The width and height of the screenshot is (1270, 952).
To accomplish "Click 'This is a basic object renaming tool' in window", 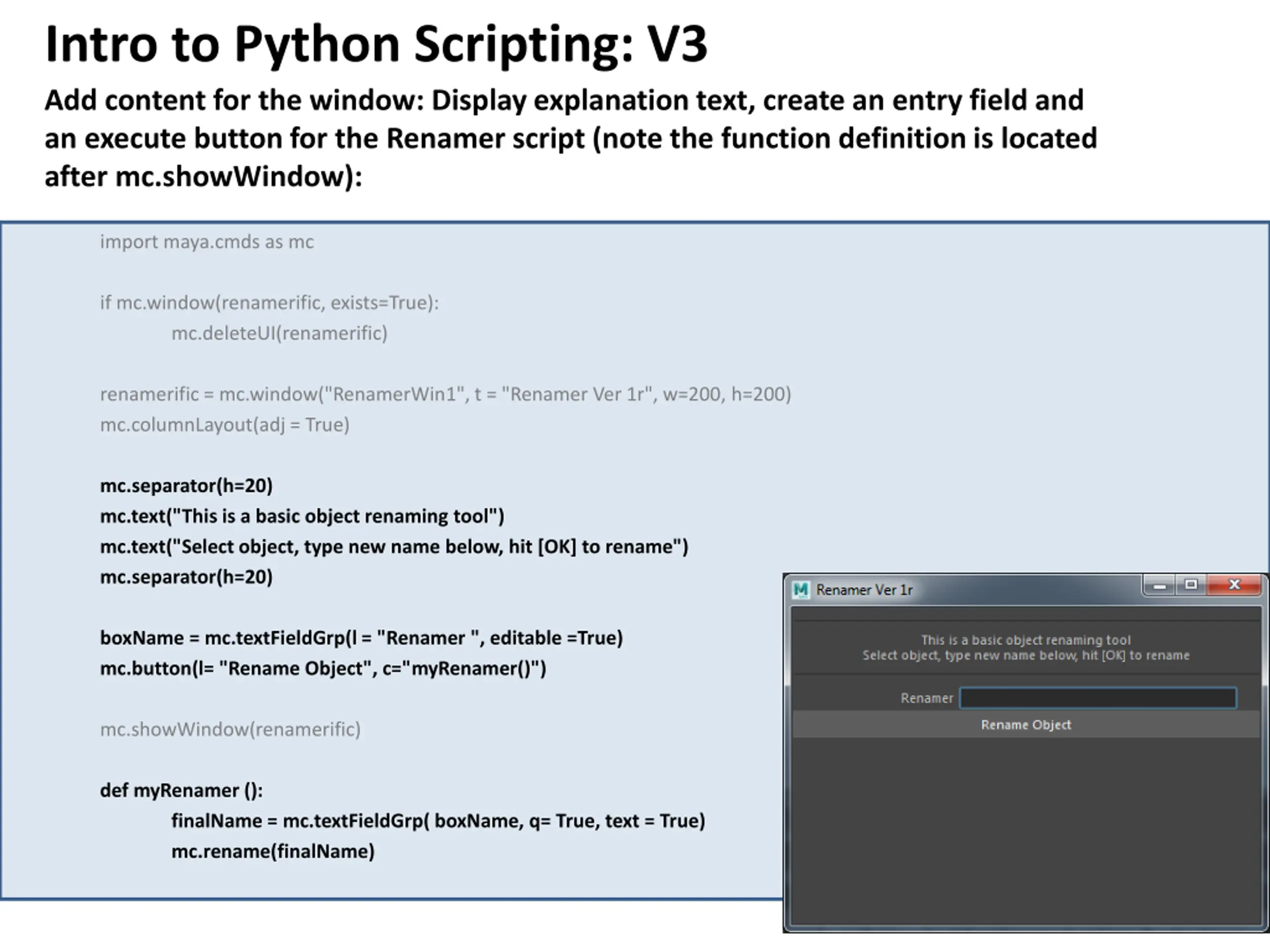I will tap(1026, 640).
